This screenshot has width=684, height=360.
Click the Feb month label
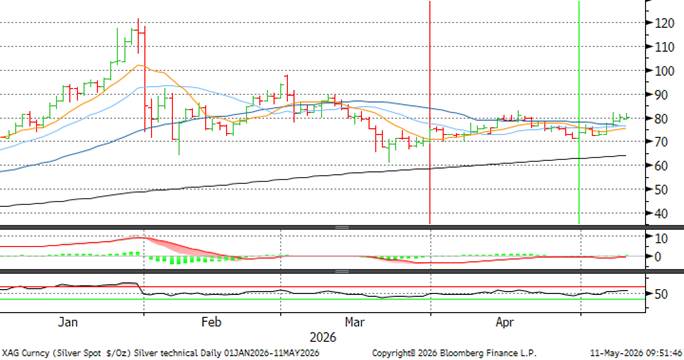tap(211, 322)
